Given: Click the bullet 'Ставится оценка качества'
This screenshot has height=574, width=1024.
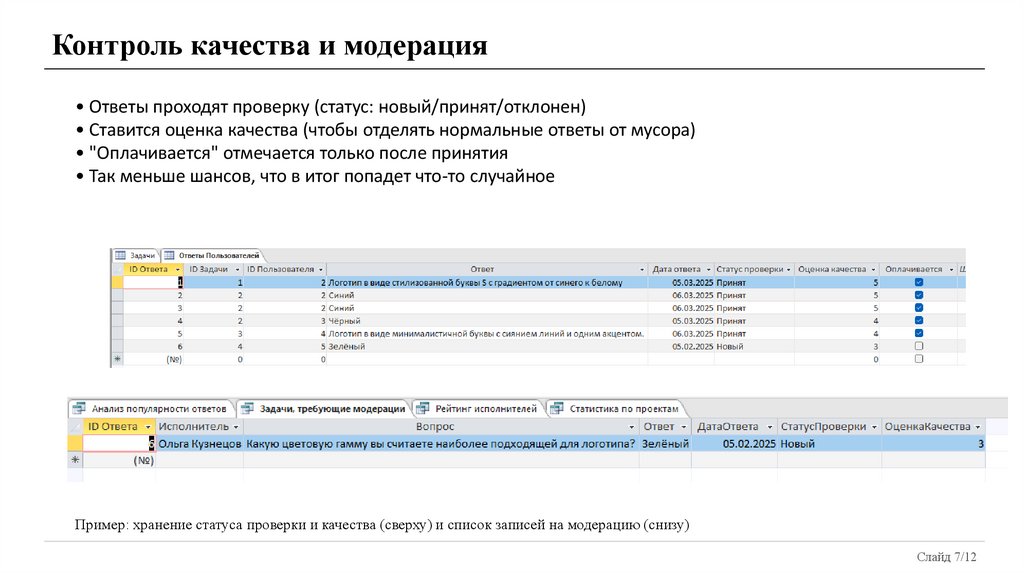Looking at the screenshot, I should 392,130.
